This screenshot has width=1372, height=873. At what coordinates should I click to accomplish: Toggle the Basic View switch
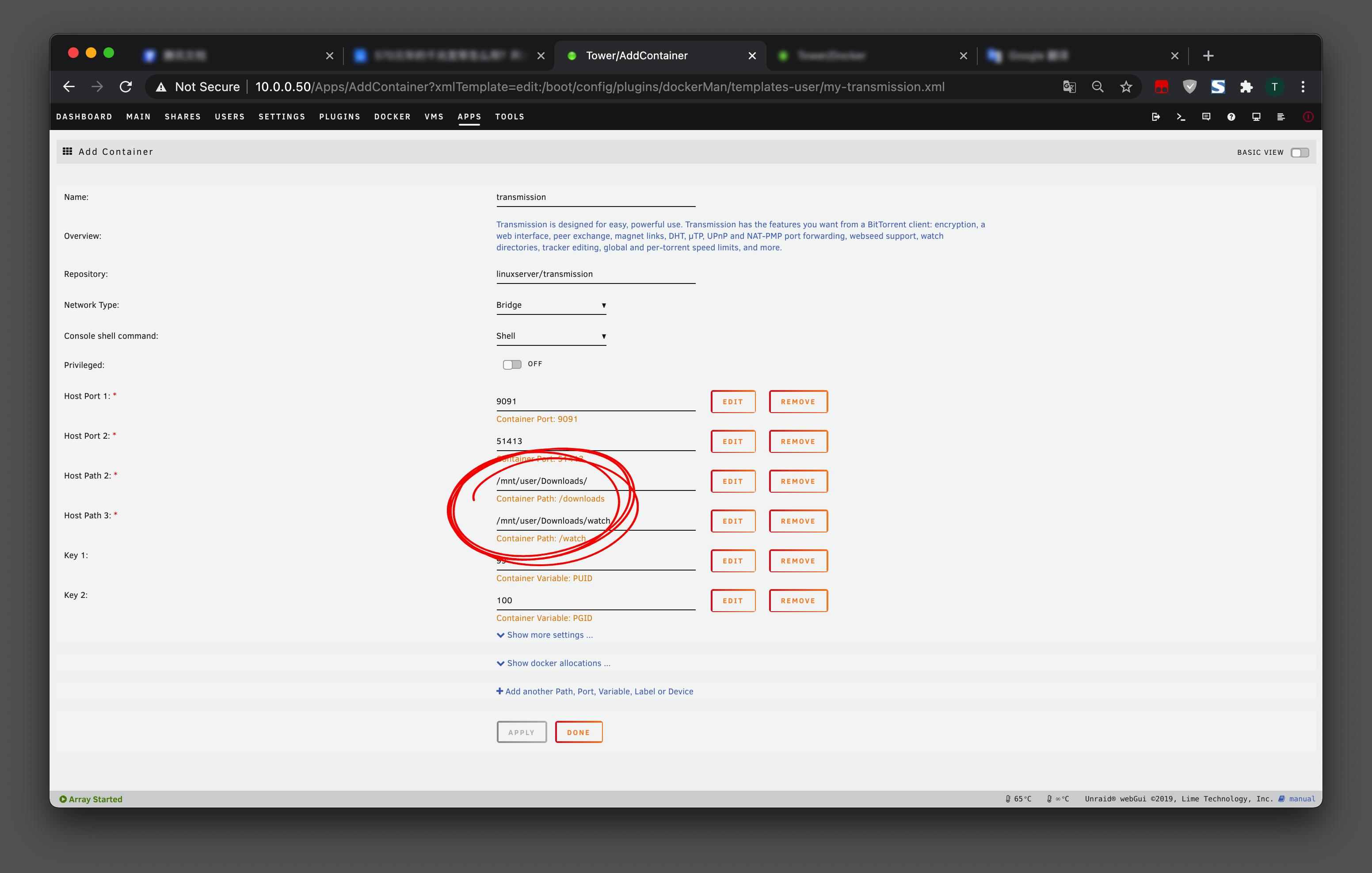[x=1300, y=152]
